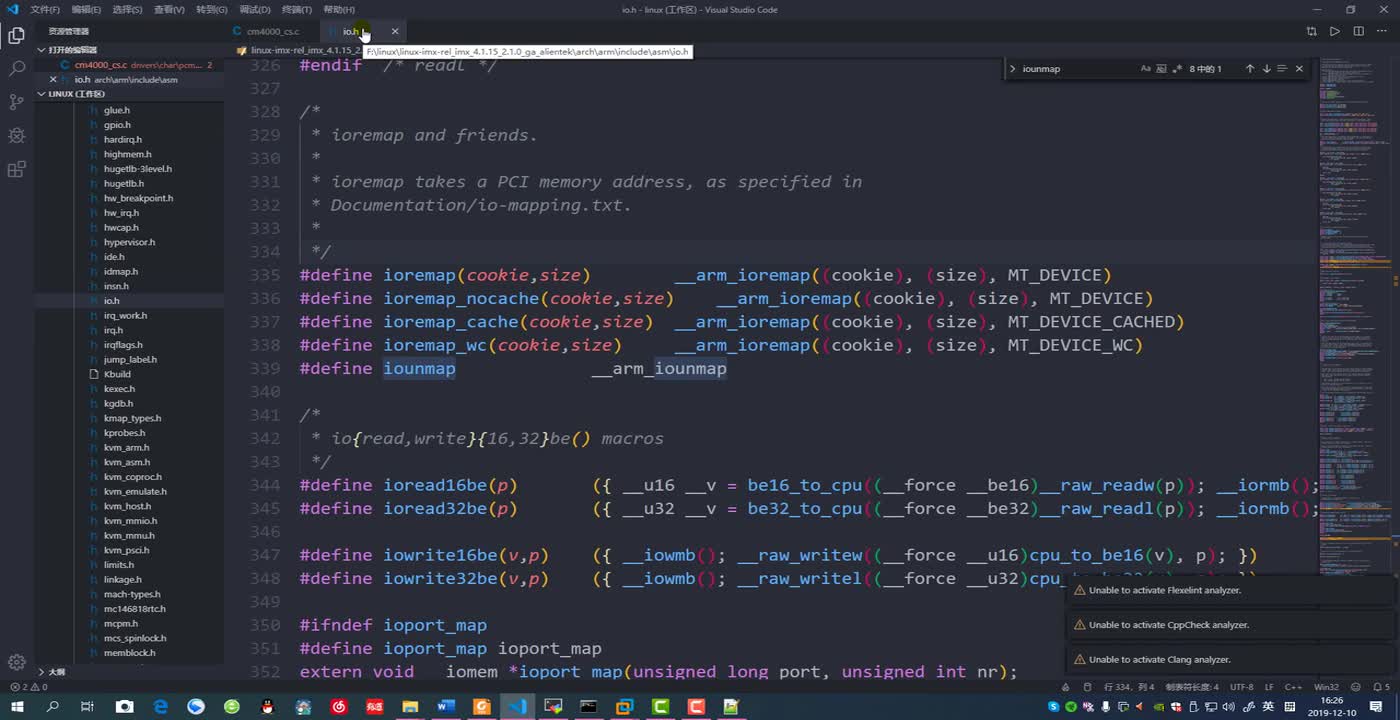Open the 帮助(H) menu
Screen dimensions: 1400x720
(339, 9)
